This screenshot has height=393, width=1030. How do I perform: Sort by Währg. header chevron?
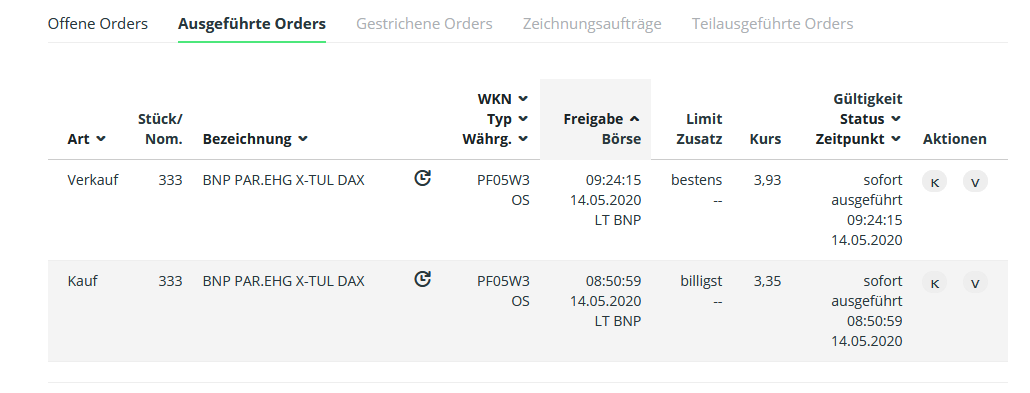tap(523, 139)
